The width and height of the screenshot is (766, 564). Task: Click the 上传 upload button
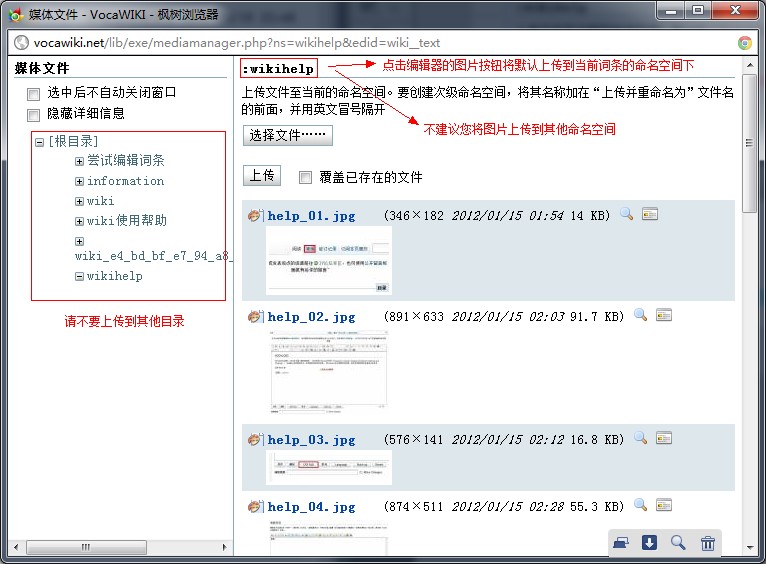click(x=262, y=175)
